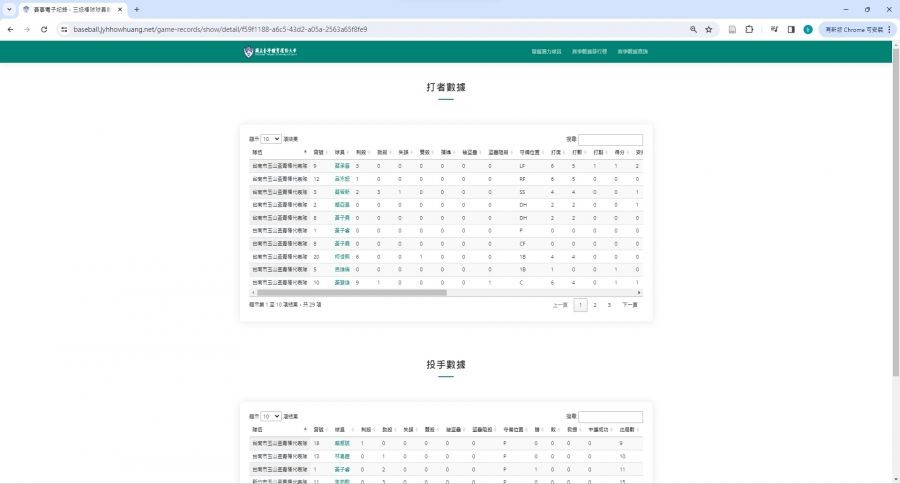The width and height of the screenshot is (900, 484).
Task: Sort pitcher table by team column
Action: (x=280, y=429)
